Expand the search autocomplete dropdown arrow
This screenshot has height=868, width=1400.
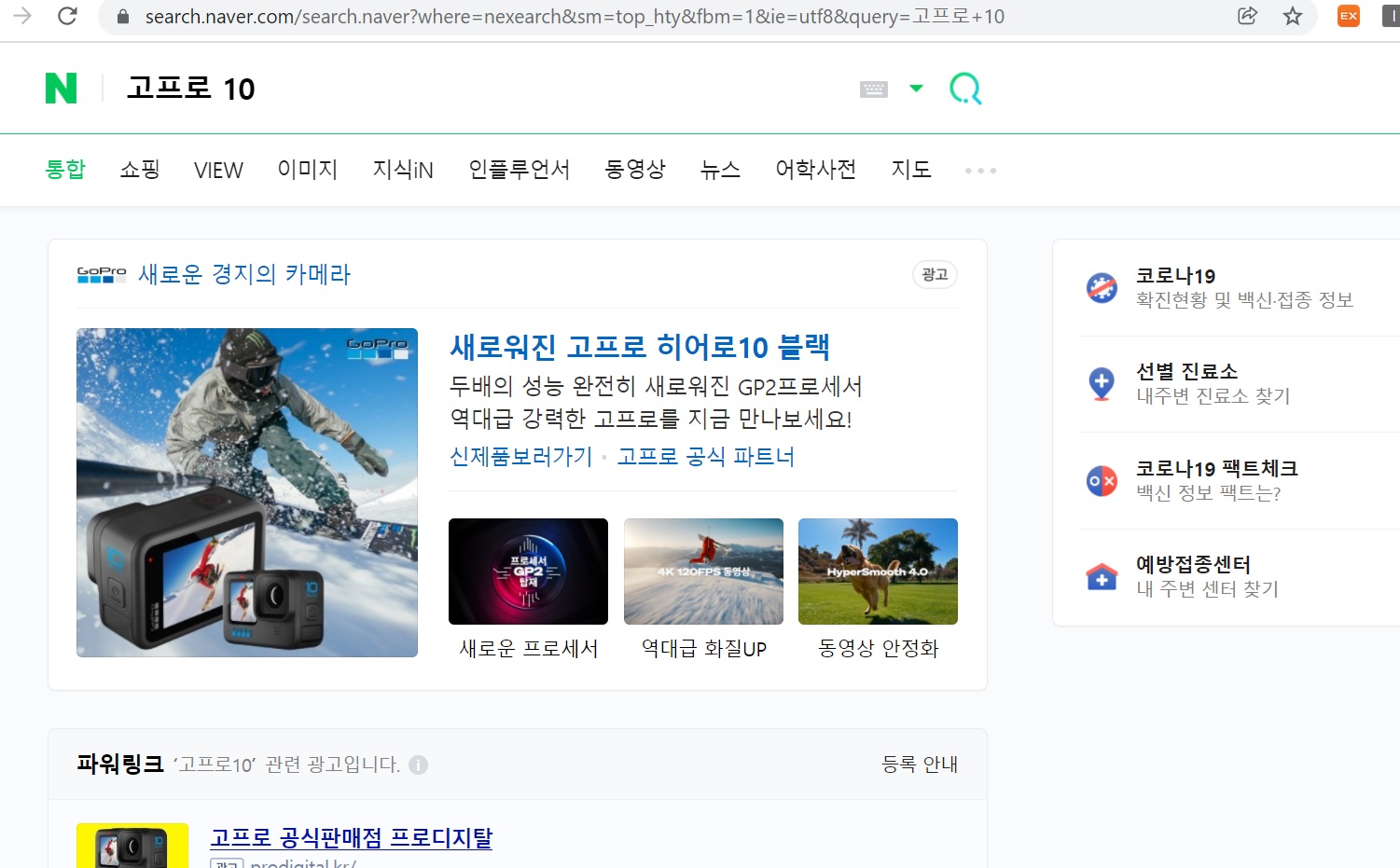click(916, 89)
